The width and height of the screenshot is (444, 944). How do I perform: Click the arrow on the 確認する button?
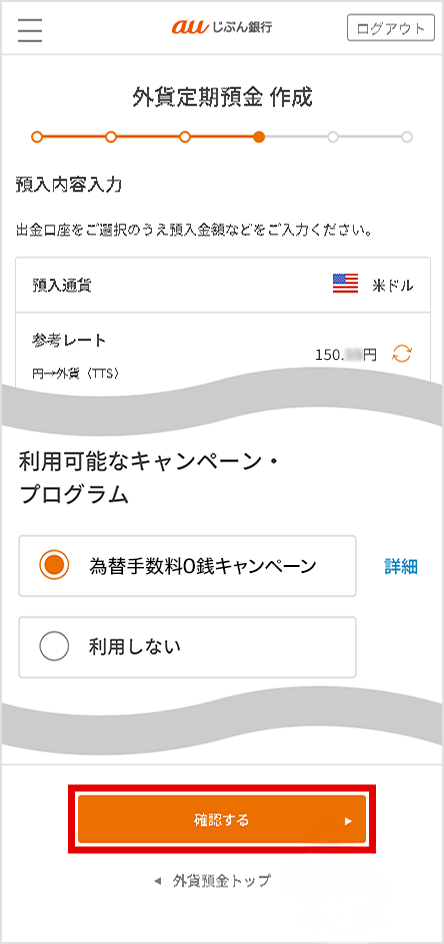(348, 820)
